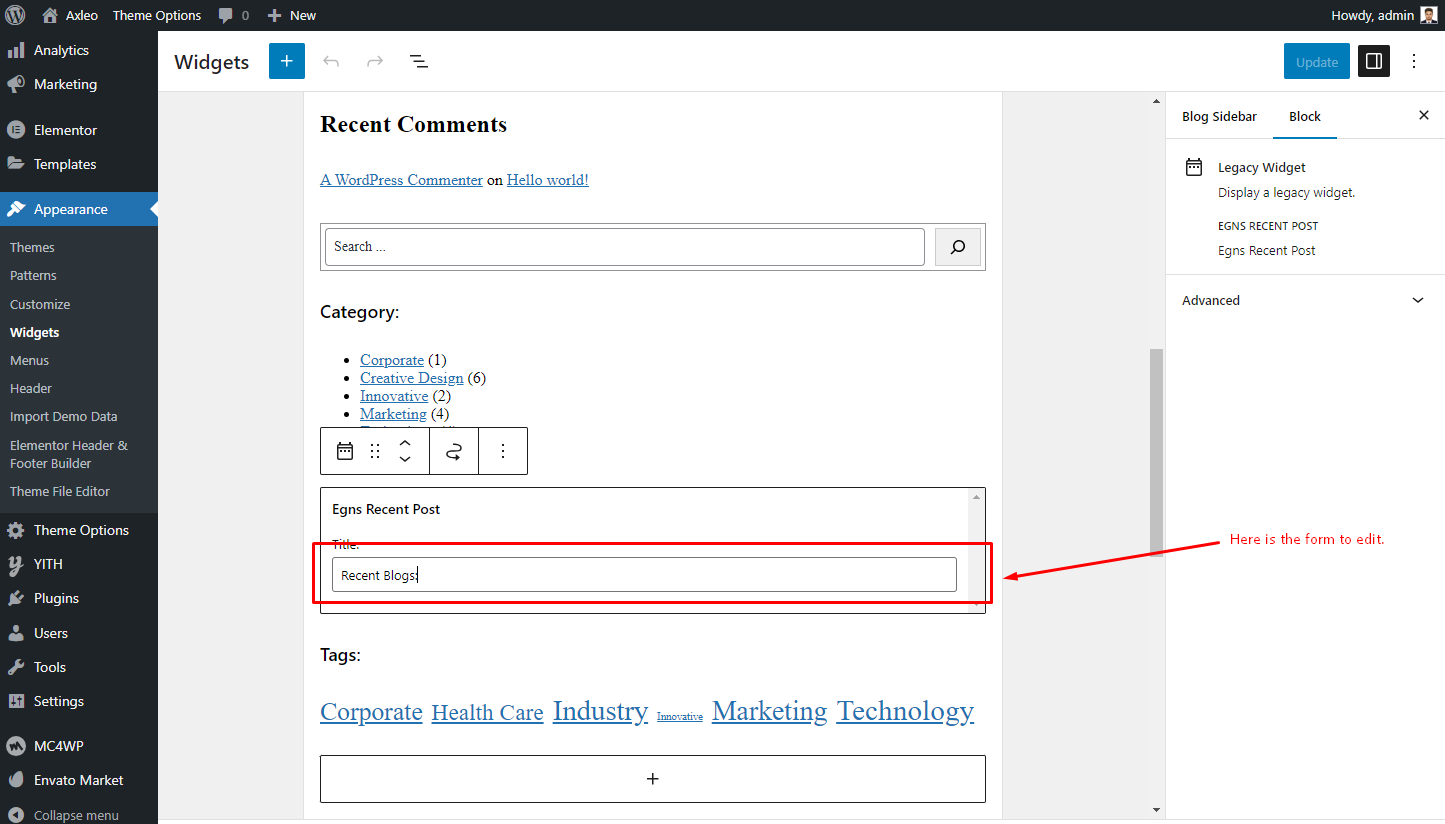Click the WordPress logo icon

click(15, 15)
